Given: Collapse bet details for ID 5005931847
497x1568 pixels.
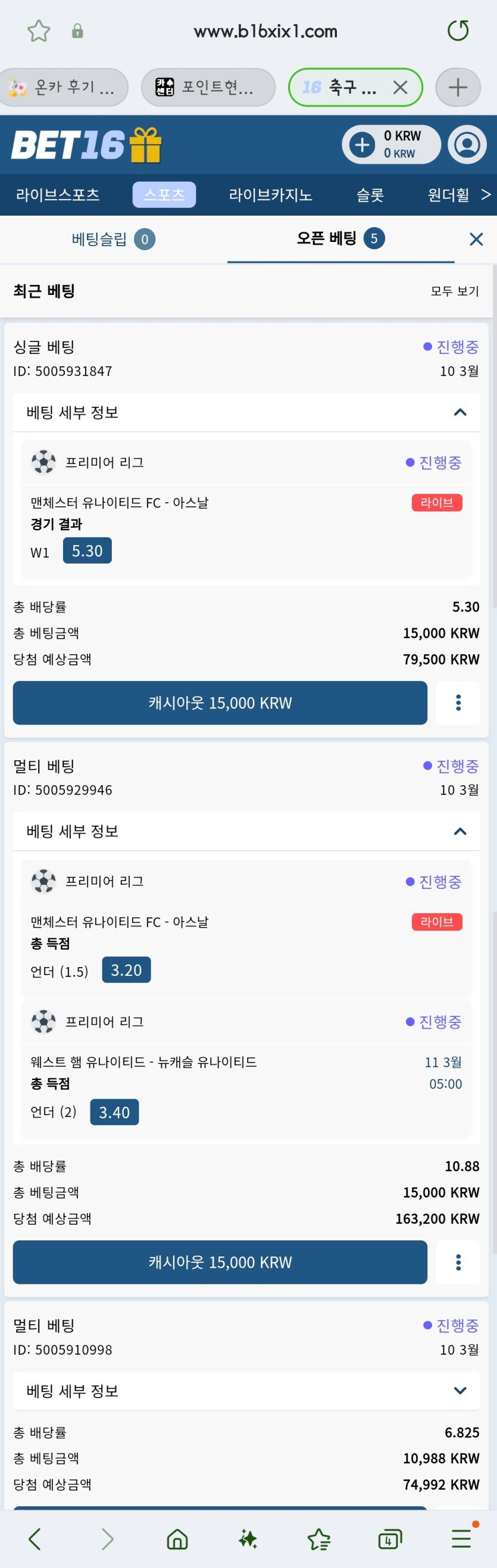Looking at the screenshot, I should point(460,413).
